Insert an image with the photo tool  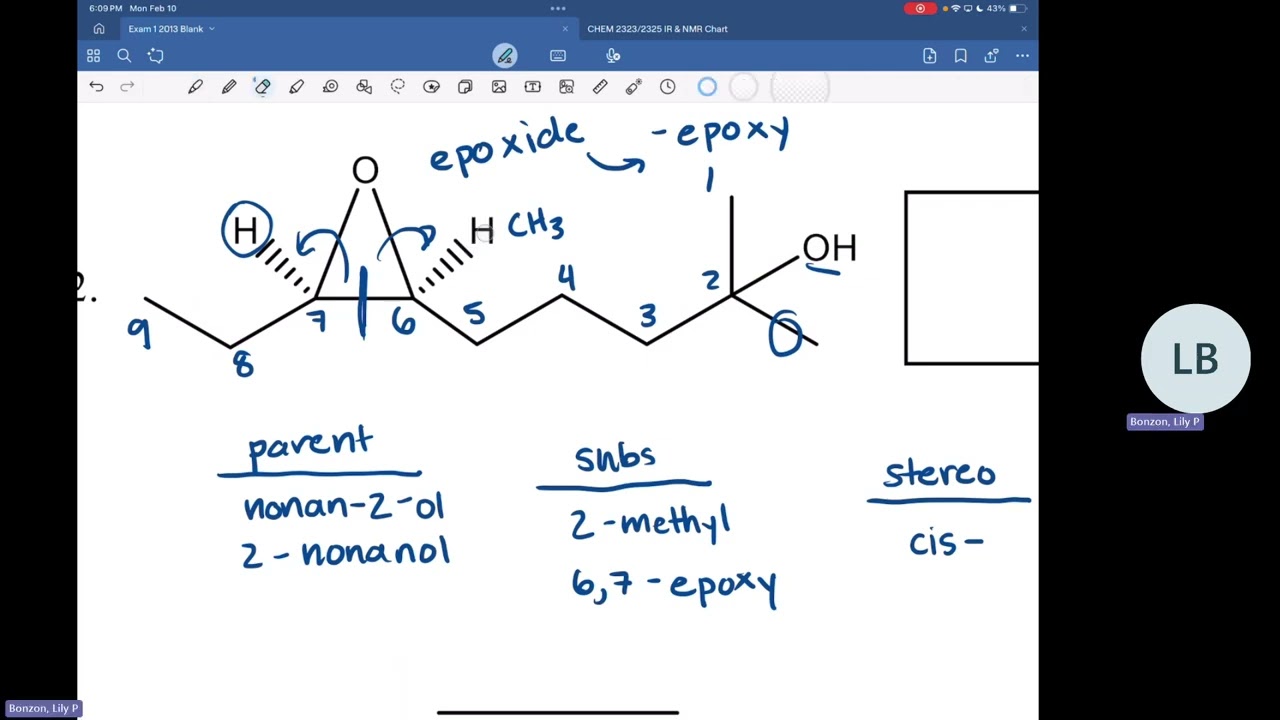point(499,87)
